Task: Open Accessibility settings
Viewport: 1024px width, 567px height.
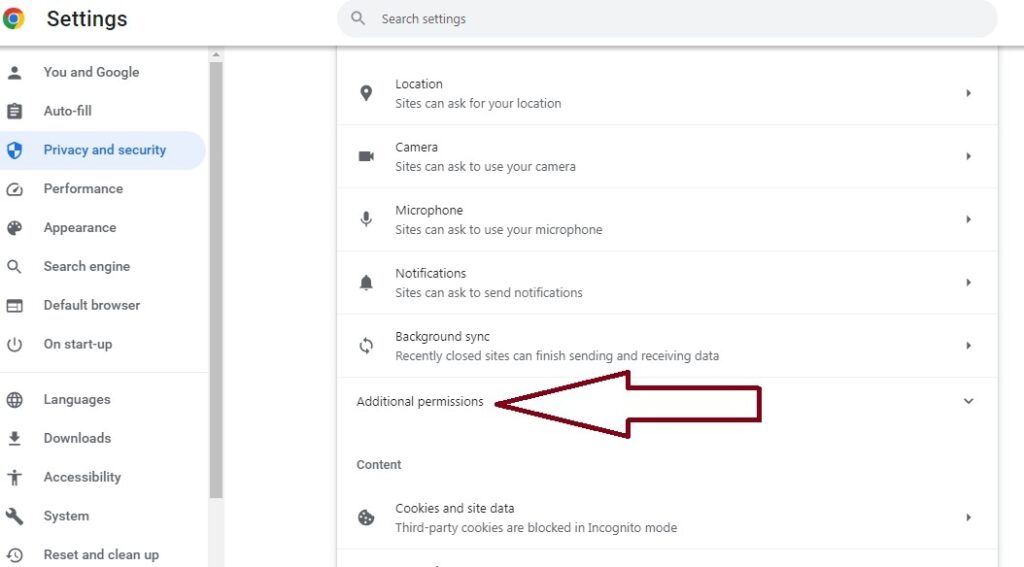Action: [103, 477]
